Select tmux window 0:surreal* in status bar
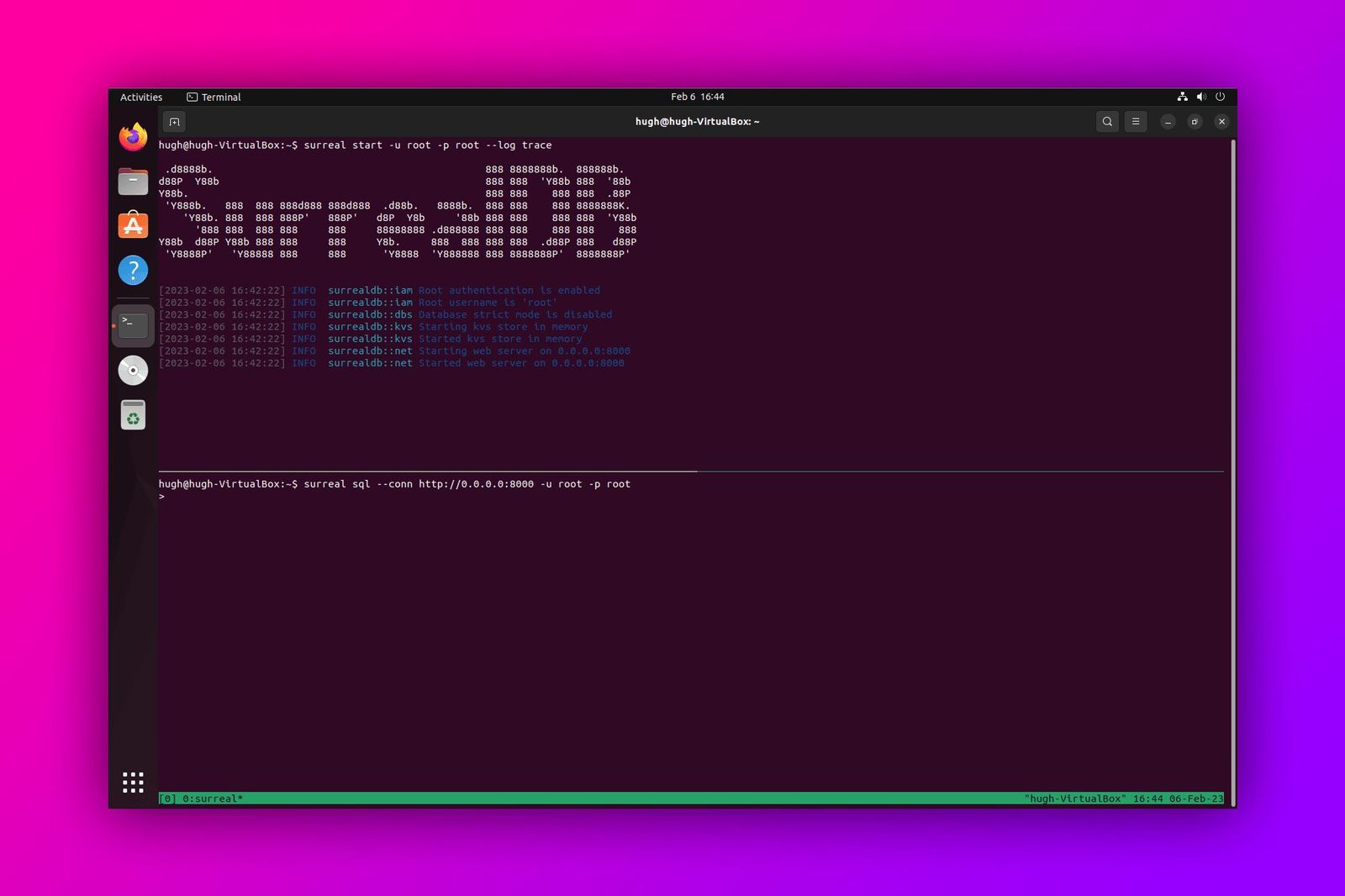This screenshot has height=896, width=1345. tap(213, 798)
